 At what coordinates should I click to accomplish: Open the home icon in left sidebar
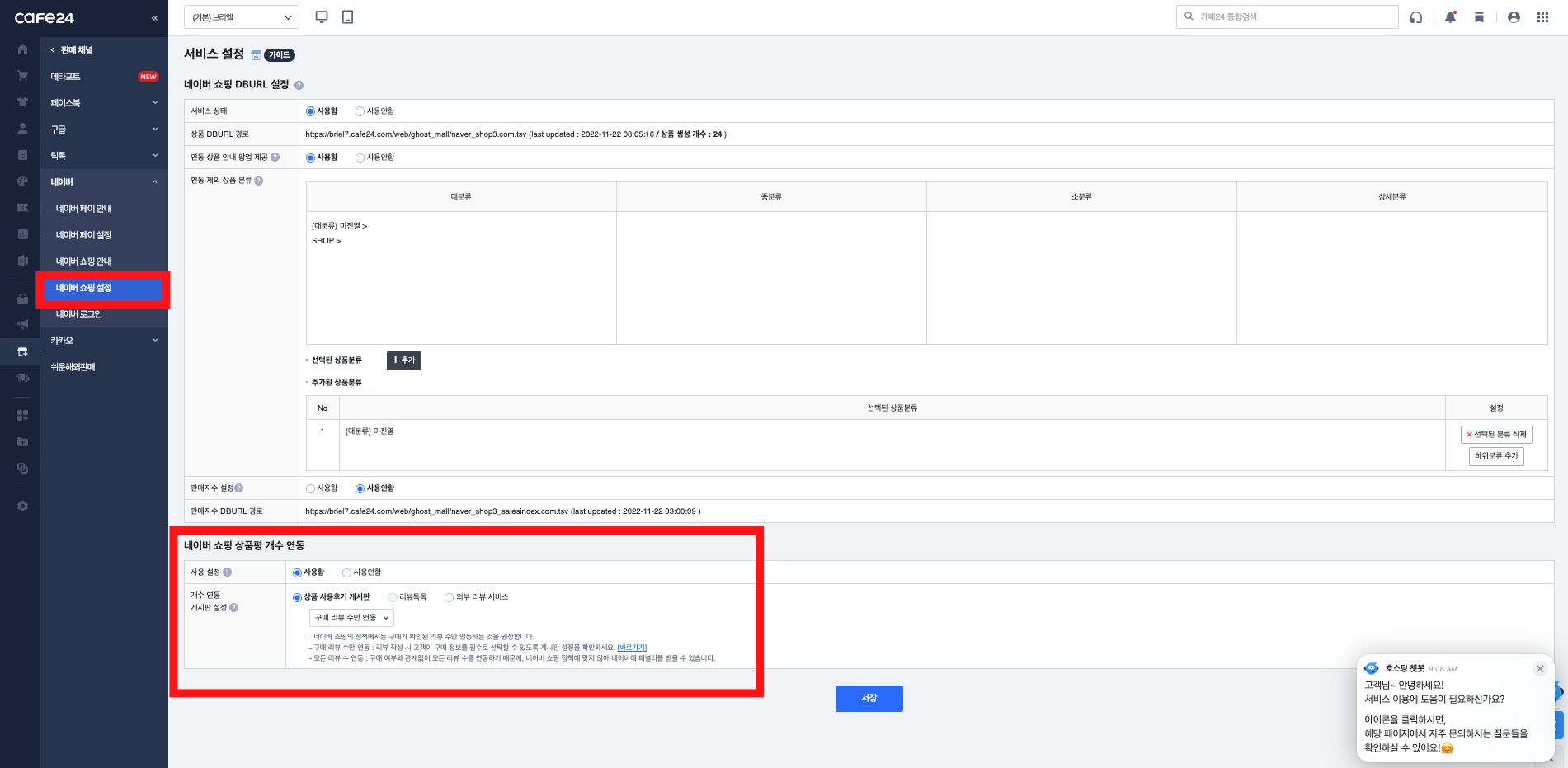click(22, 49)
